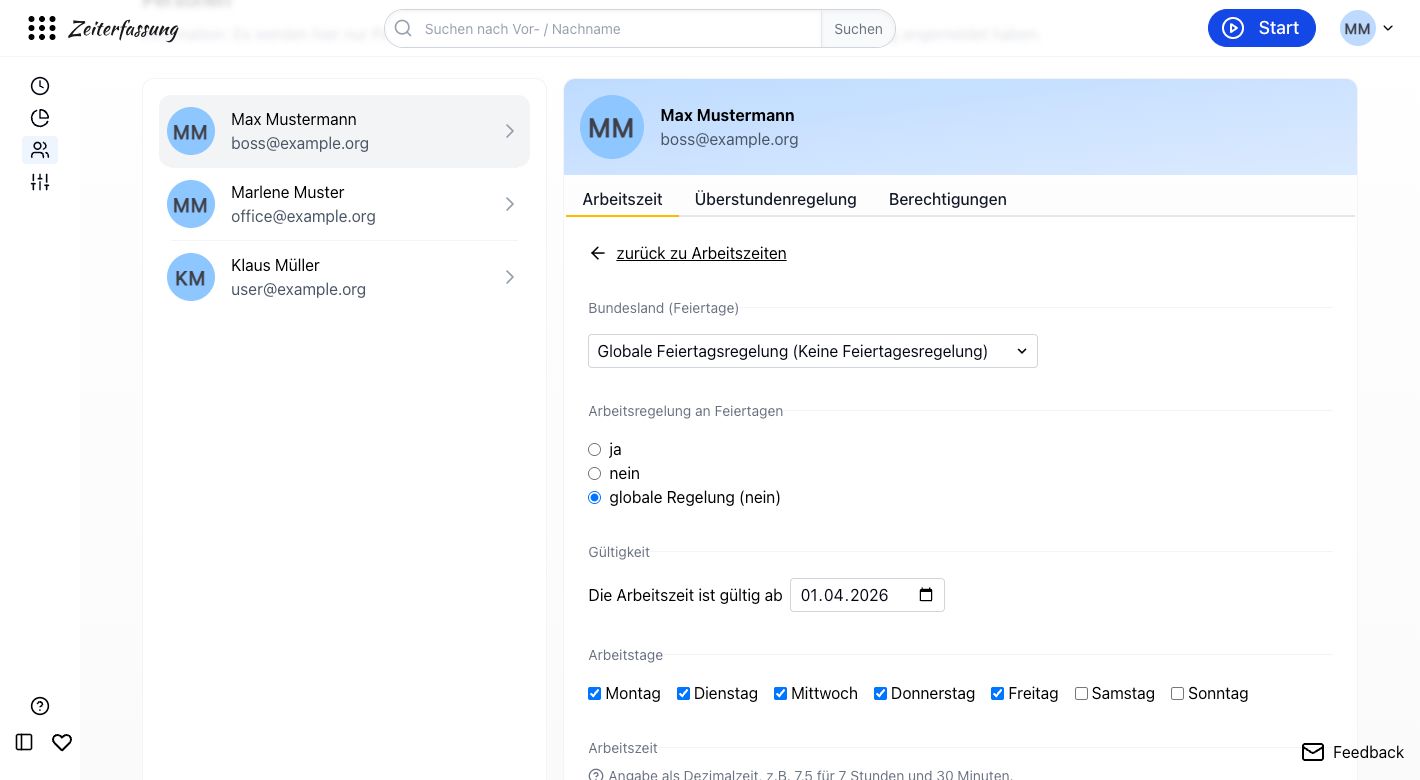Image resolution: width=1420 pixels, height=780 pixels.
Task: Open the Bundesland Feiertage dropdown
Action: 813,351
